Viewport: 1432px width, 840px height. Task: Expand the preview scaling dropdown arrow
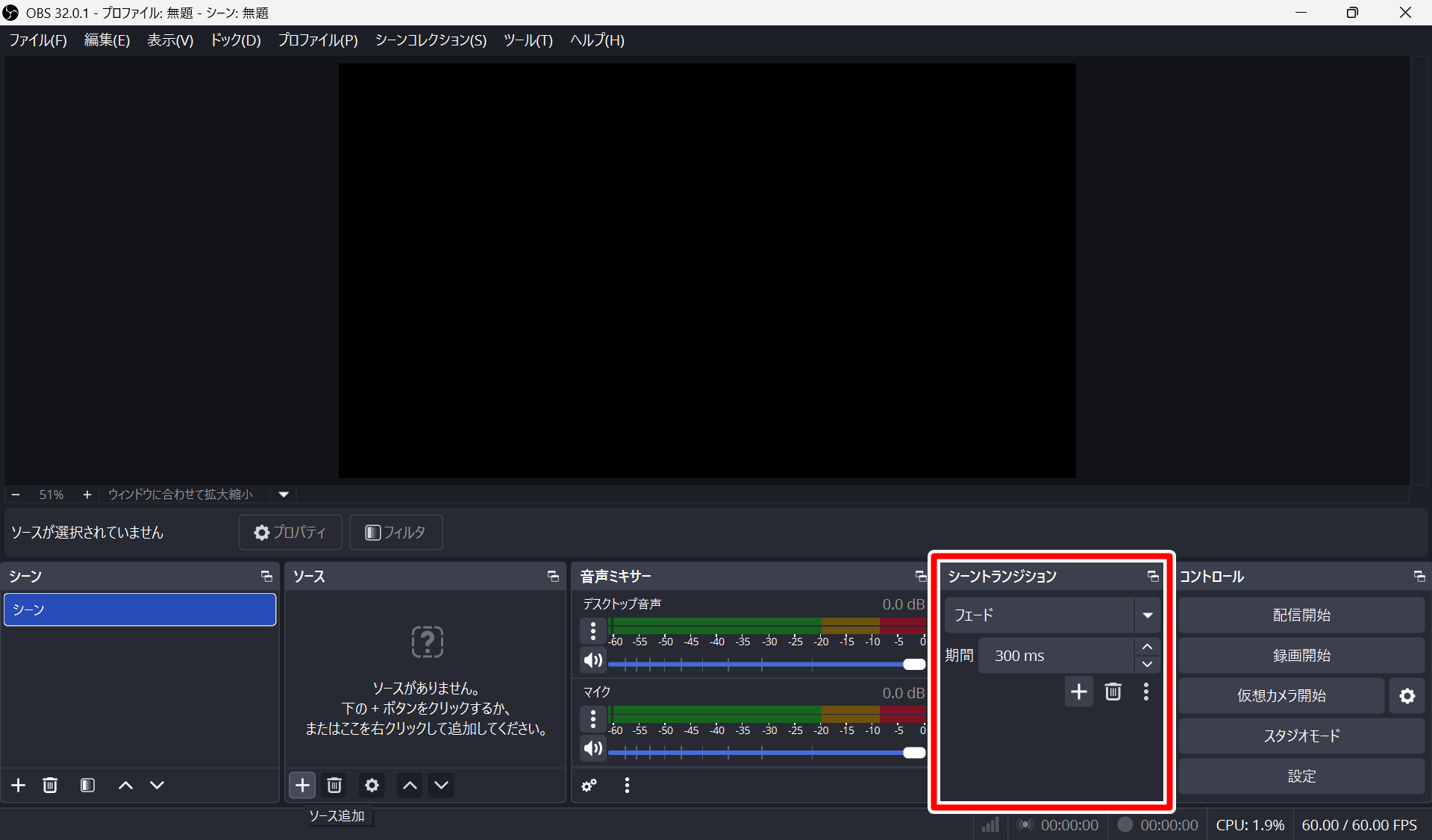coord(284,495)
